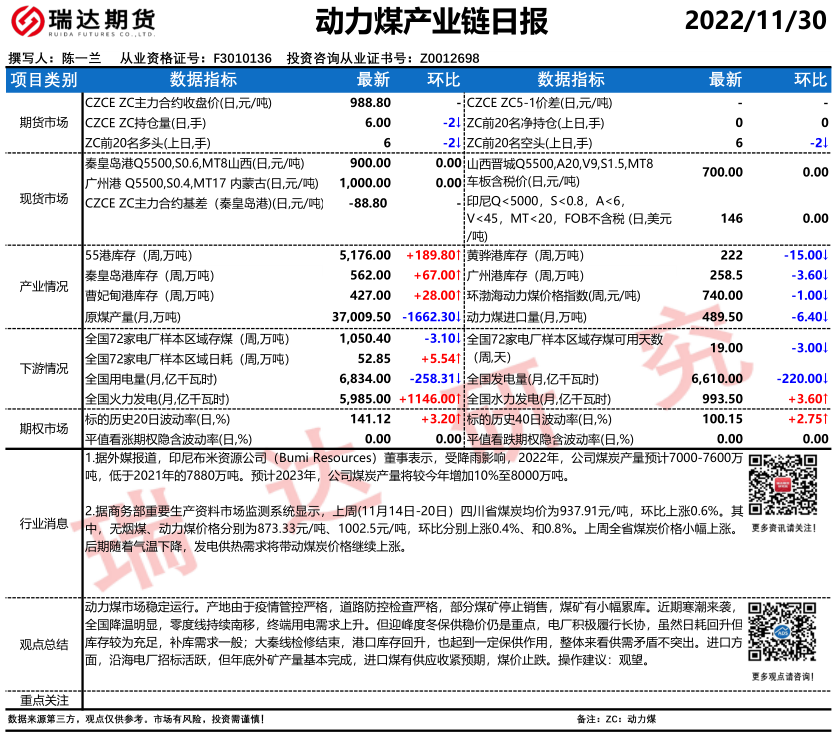This screenshot has width=836, height=736.
Task: Click the red up arrow beside +1146.00
Action: pos(459,398)
